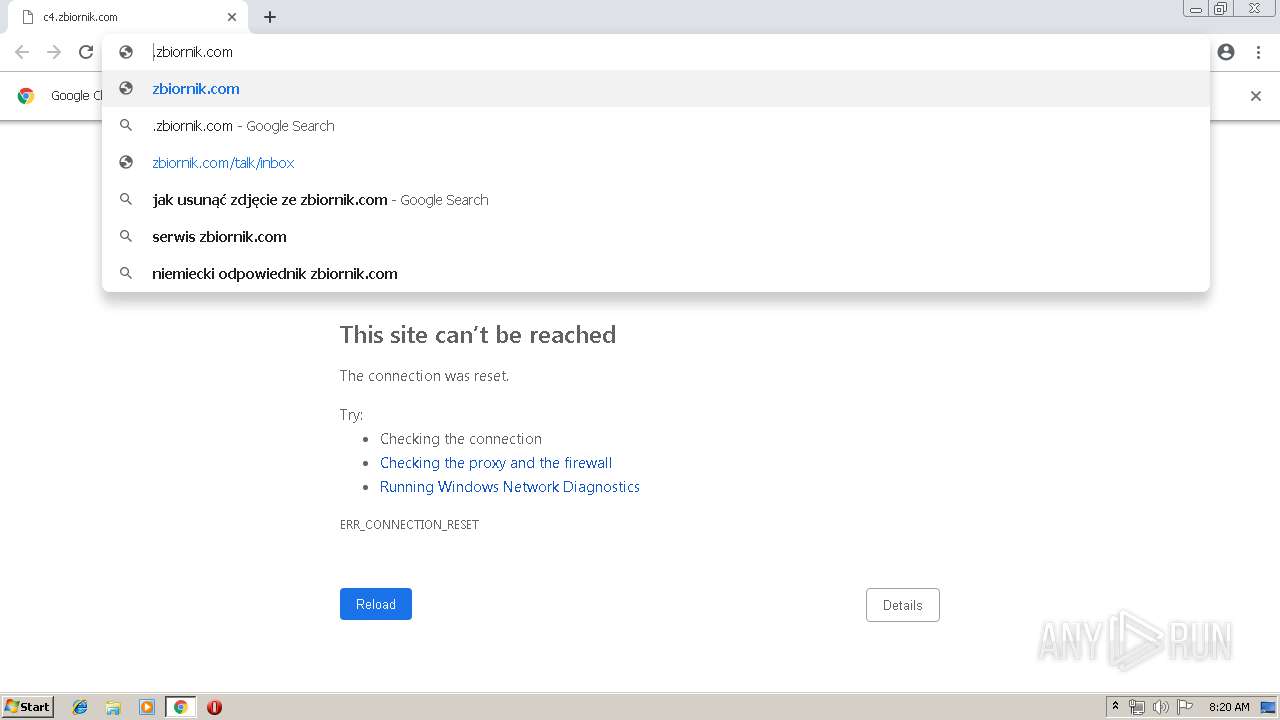Open the network tray icon
The width and height of the screenshot is (1280, 720).
[x=1137, y=707]
